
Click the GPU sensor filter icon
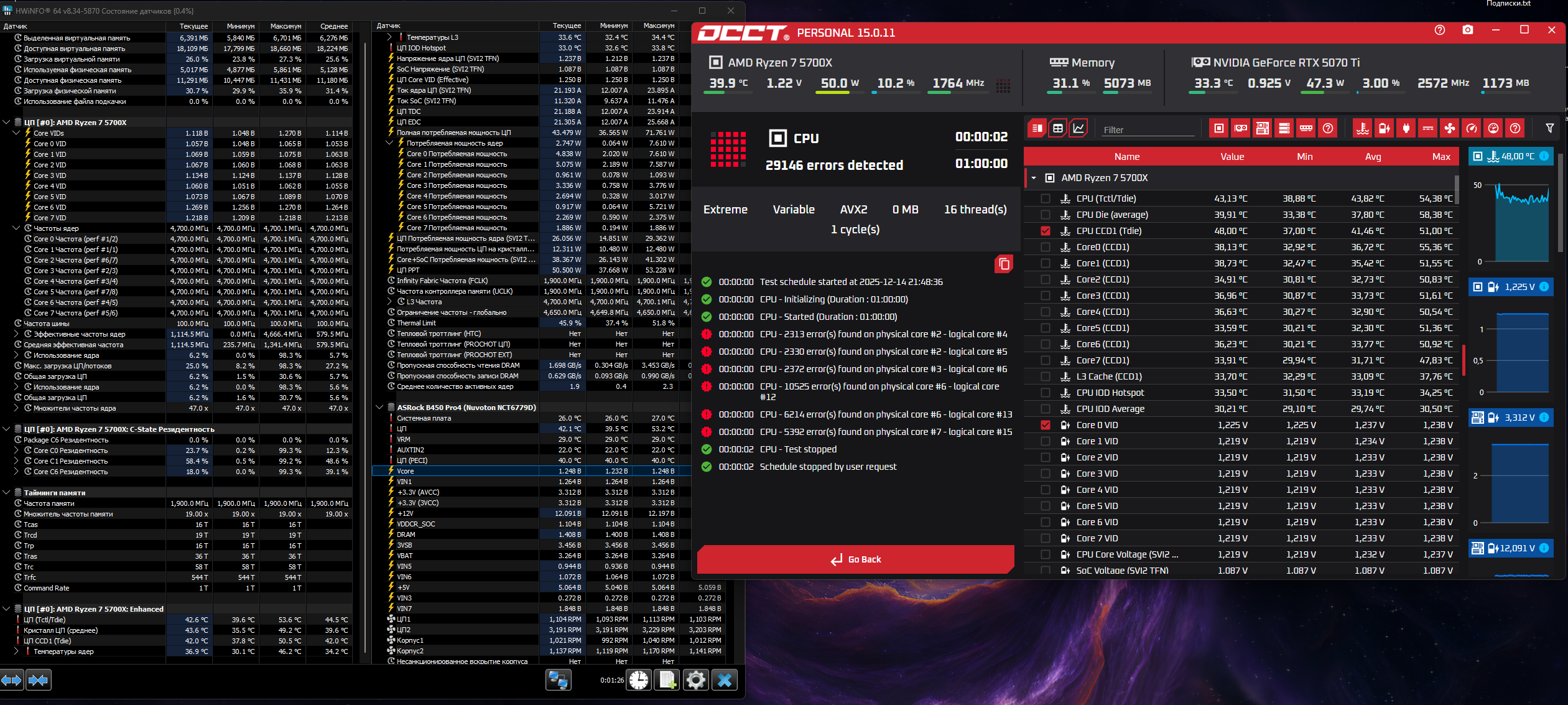click(x=1240, y=129)
